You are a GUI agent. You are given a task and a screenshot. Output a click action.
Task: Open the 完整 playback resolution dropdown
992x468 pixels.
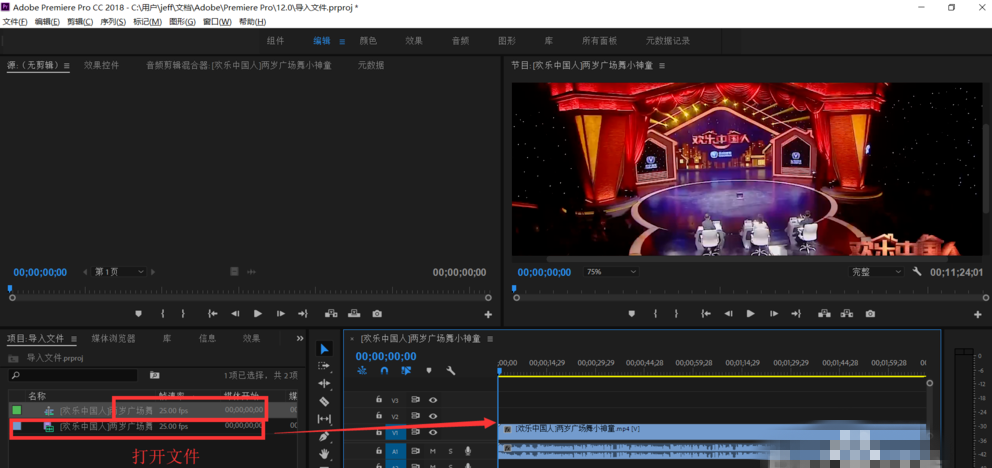tap(876, 272)
